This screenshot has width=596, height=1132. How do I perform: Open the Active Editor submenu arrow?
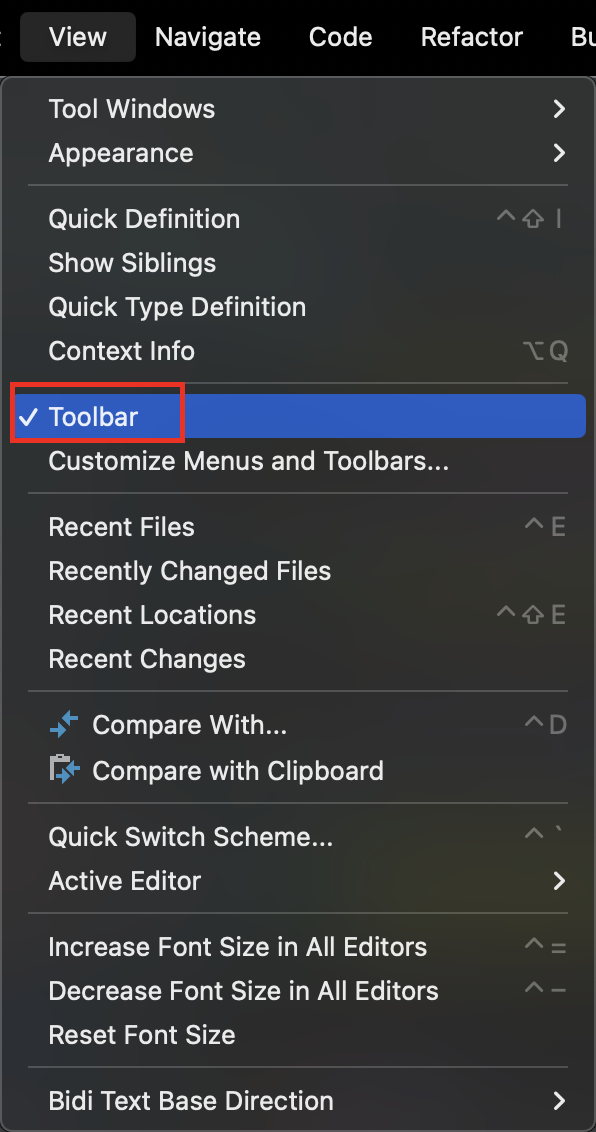coord(558,881)
